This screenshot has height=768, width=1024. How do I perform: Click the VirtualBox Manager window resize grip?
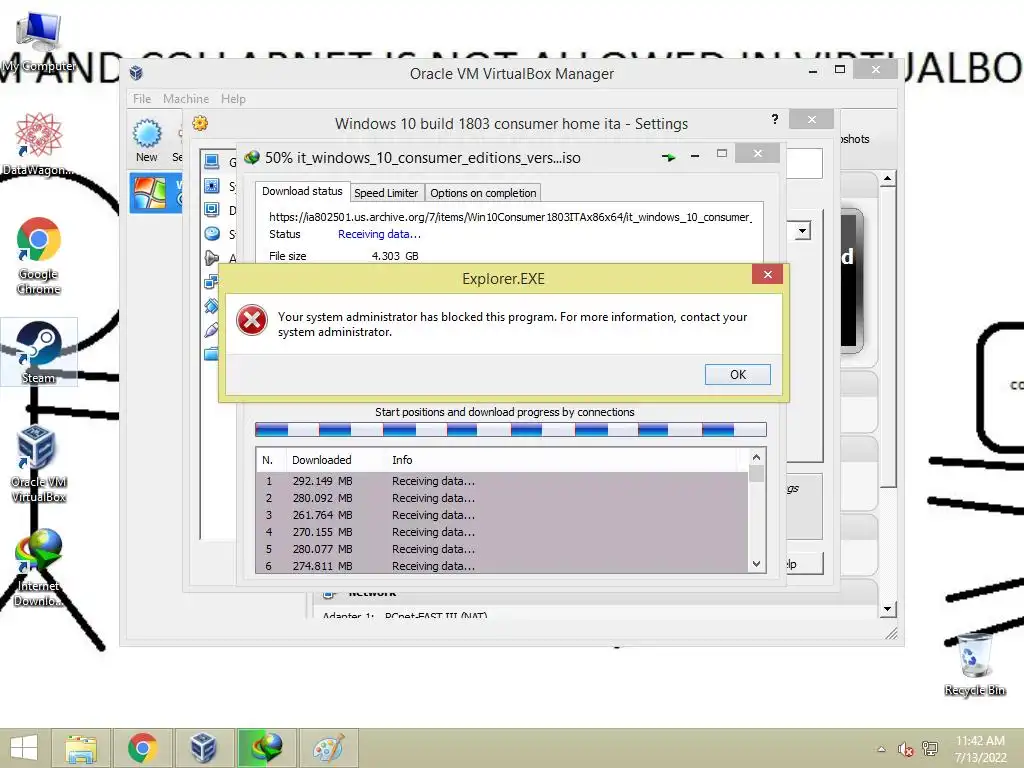click(x=891, y=633)
